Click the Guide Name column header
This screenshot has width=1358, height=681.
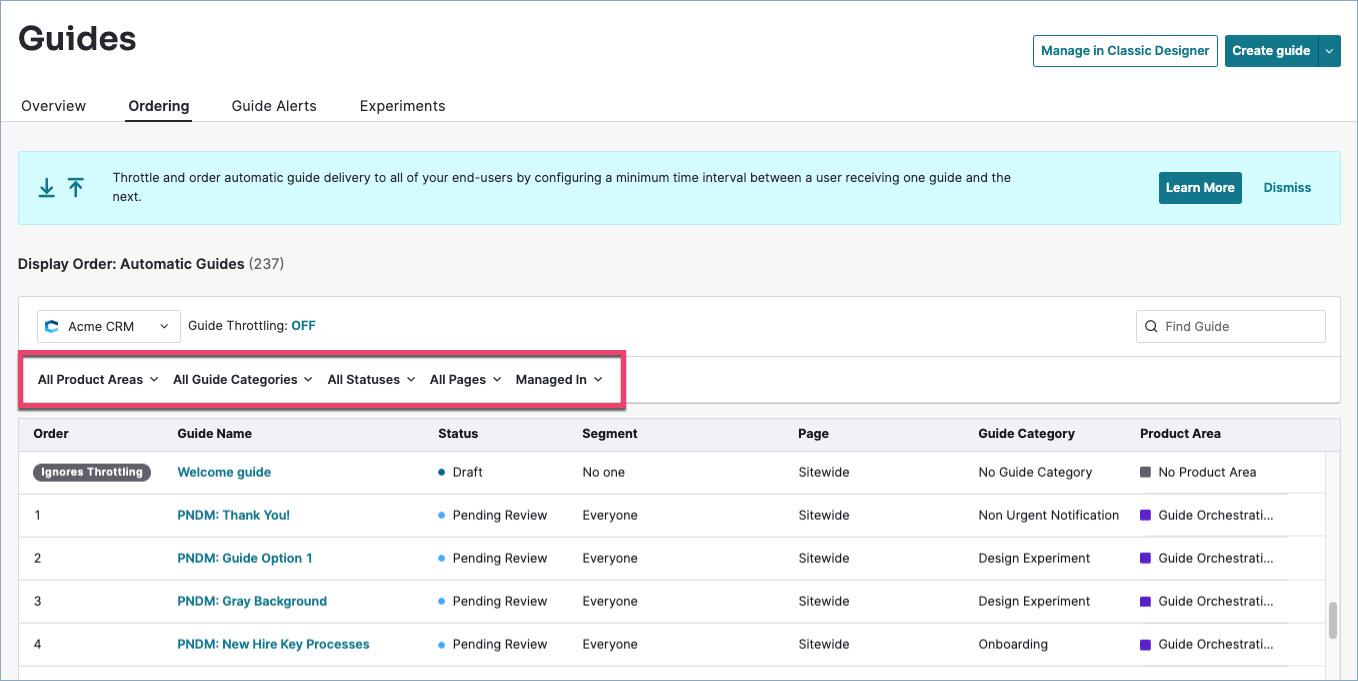pos(215,434)
